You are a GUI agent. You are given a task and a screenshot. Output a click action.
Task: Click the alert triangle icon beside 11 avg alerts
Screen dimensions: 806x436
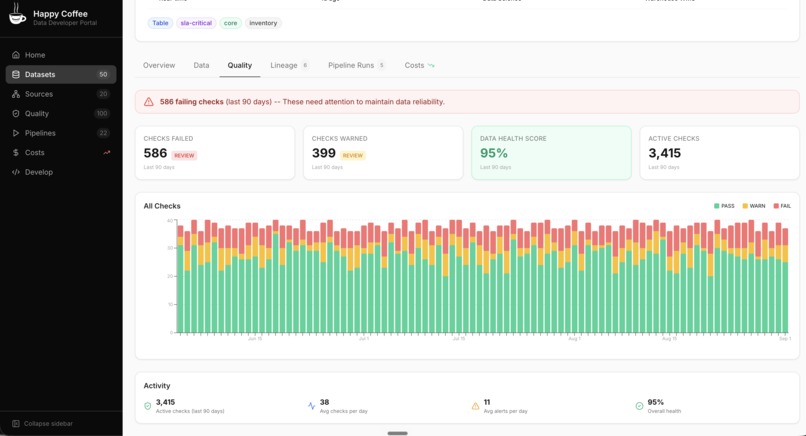click(x=475, y=406)
